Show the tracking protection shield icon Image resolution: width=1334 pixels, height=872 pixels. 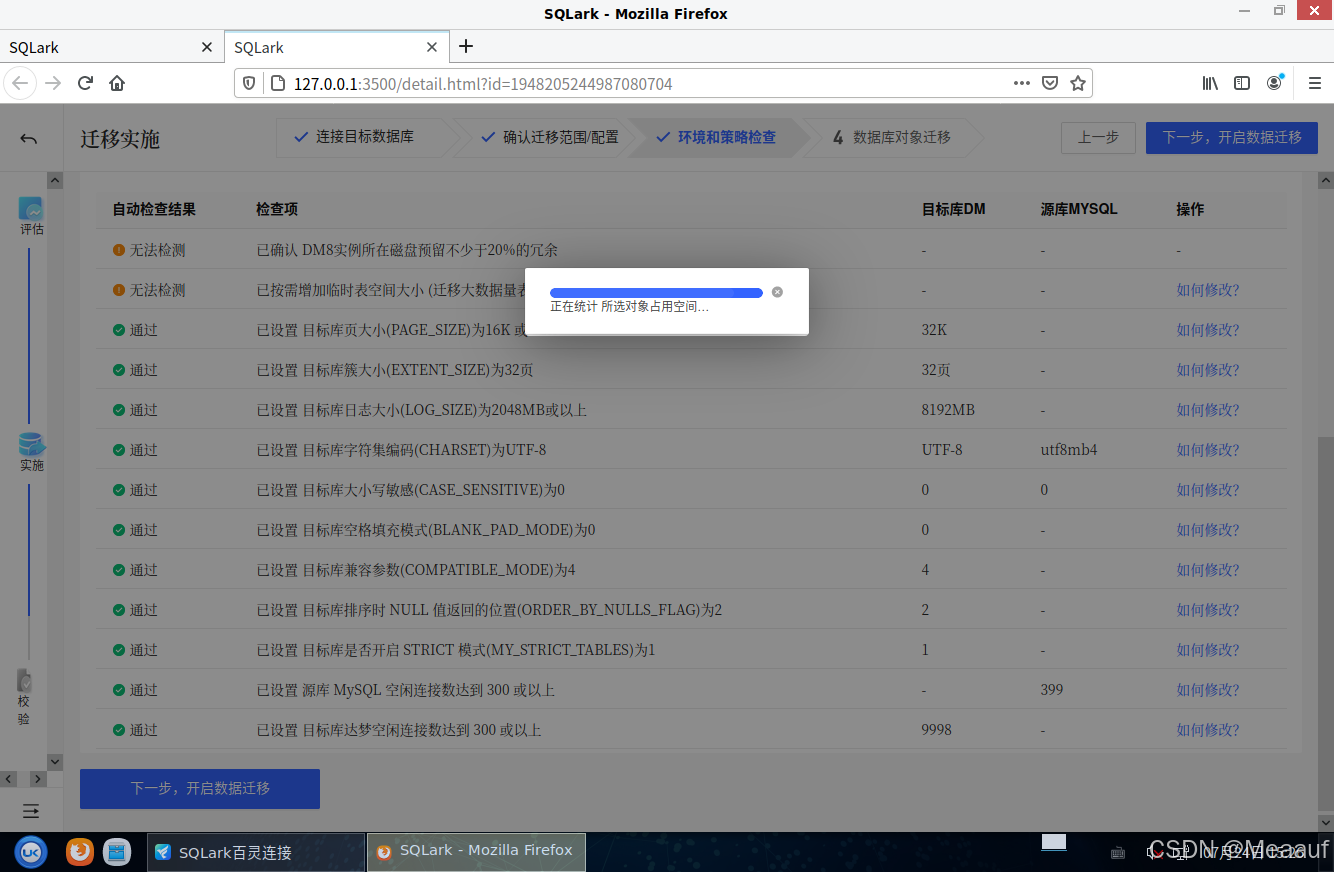[249, 83]
